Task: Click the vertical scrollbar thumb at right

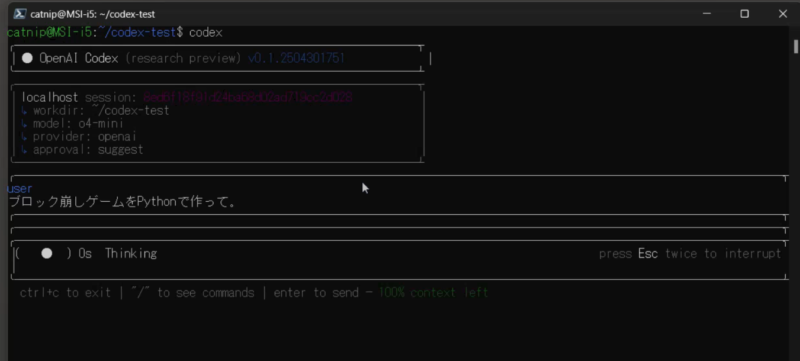Action: point(796,46)
